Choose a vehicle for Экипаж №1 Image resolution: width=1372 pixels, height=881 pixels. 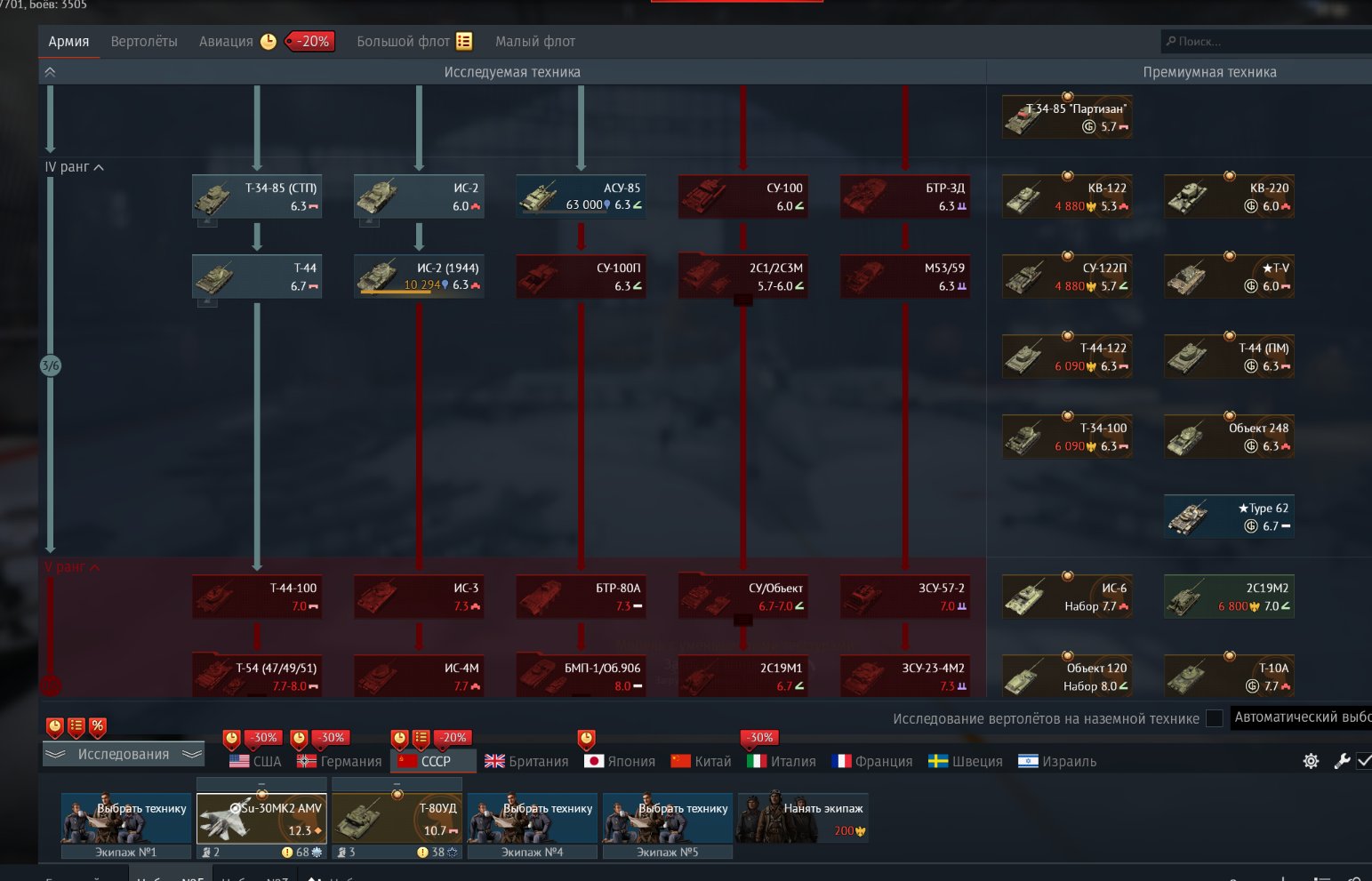tap(126, 819)
